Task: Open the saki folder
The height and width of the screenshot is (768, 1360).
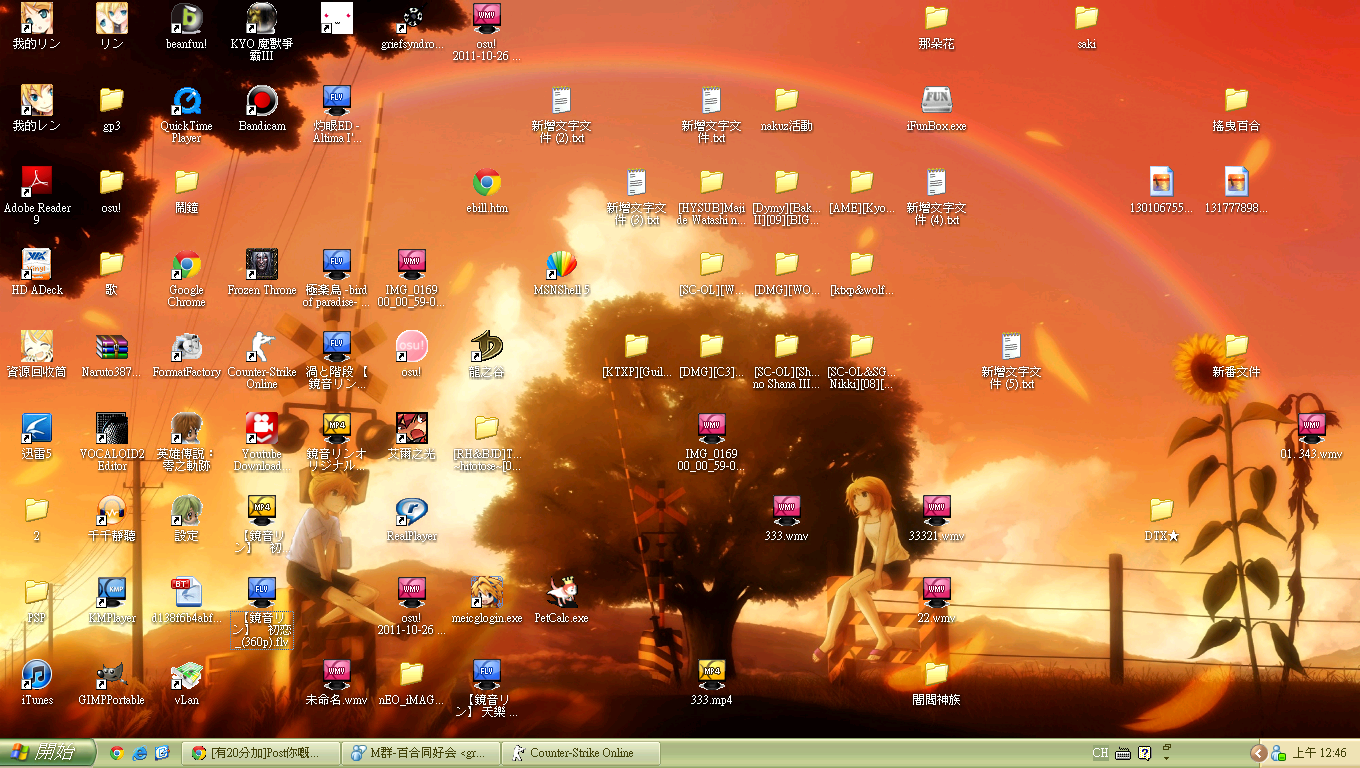Action: tap(1086, 18)
